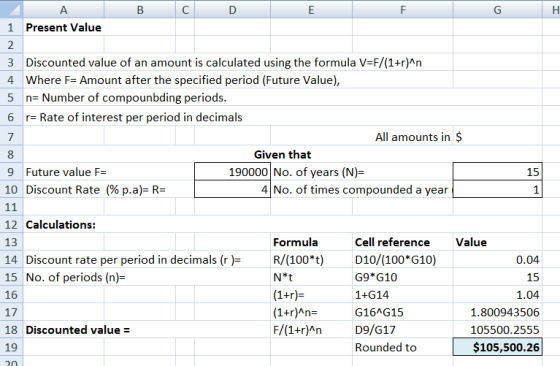This screenshot has height=366, width=560.
Task: Click 'Discount Rate (% p.a)= R=' label
Action: click(x=96, y=190)
